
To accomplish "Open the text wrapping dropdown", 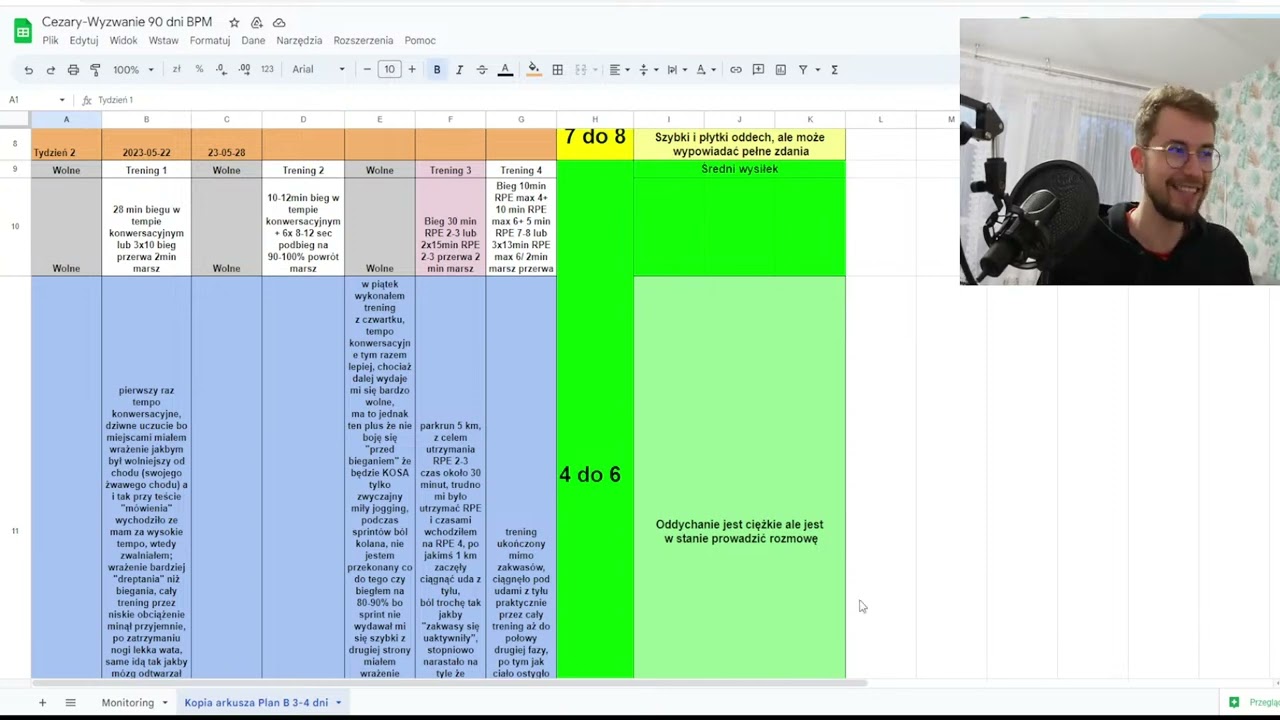I will [676, 70].
